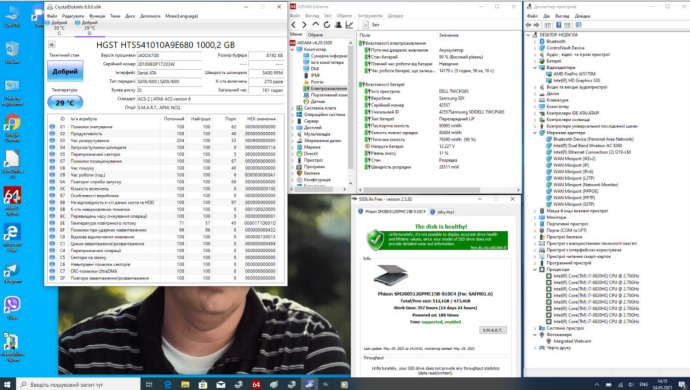The image size is (690, 390).
Task: Click red AIDA64 icon in taskbar
Action: click(256, 384)
